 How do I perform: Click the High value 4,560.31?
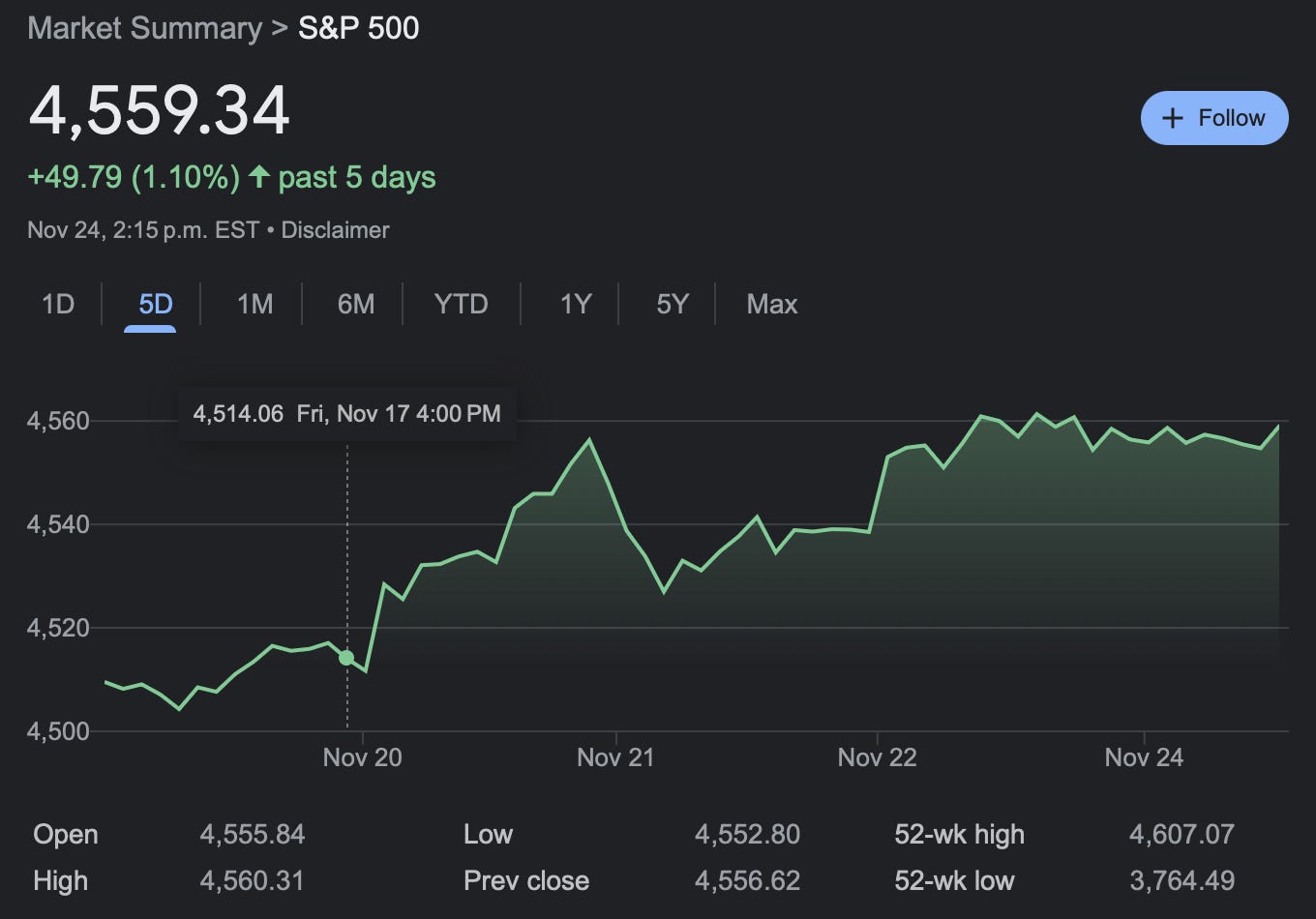252,880
